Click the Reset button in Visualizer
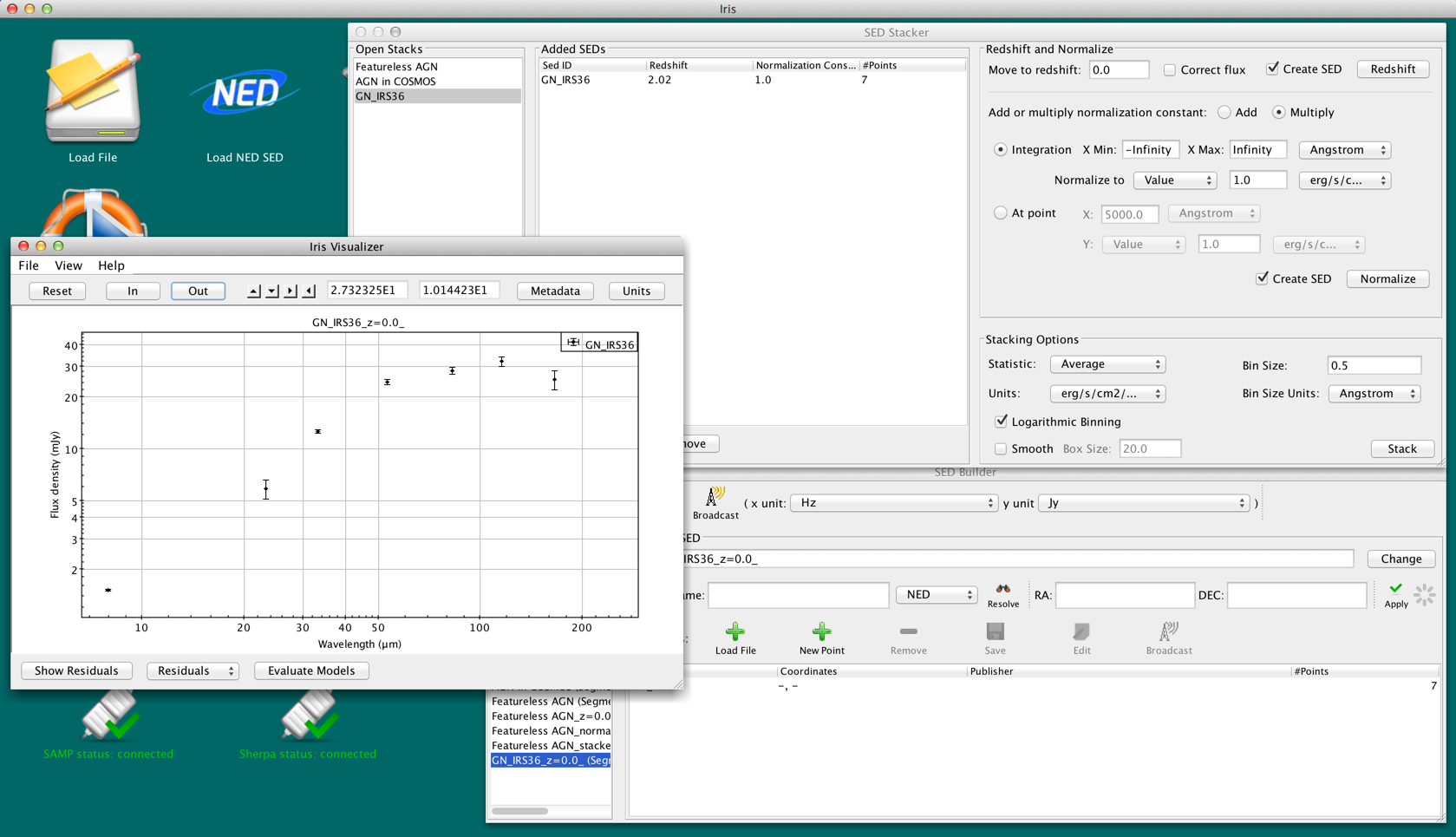 coord(57,291)
